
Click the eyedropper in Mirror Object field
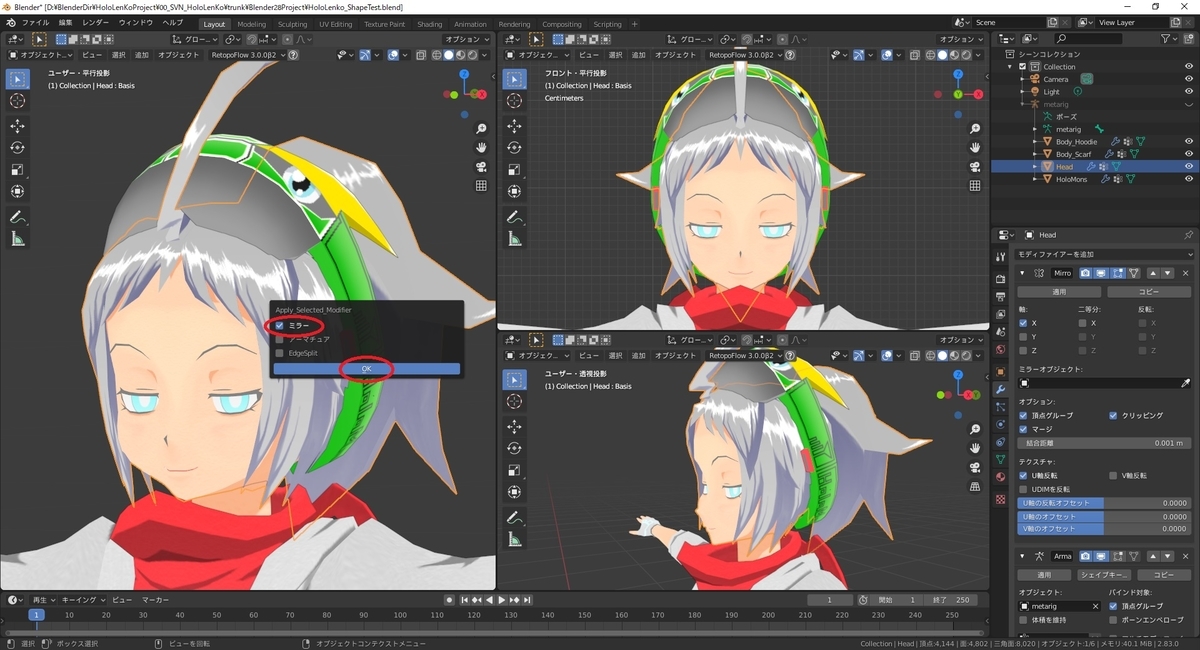(1185, 383)
